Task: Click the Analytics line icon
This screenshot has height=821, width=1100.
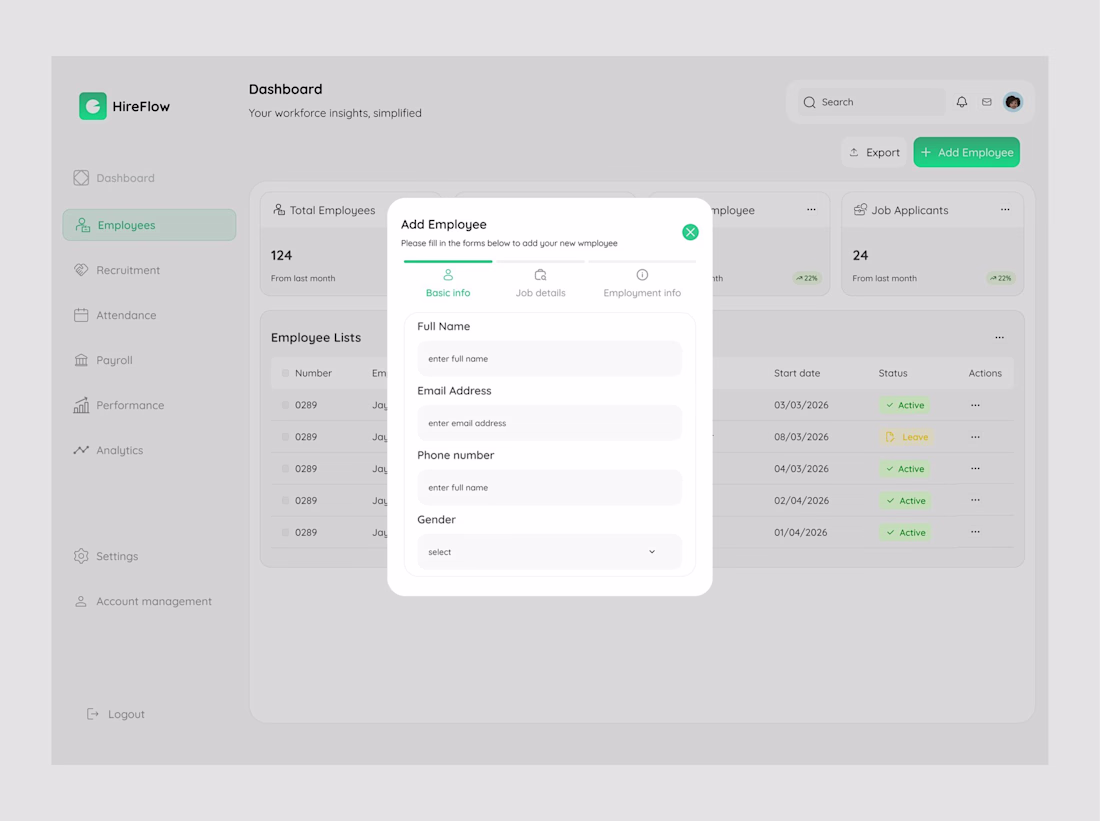Action: (x=81, y=450)
